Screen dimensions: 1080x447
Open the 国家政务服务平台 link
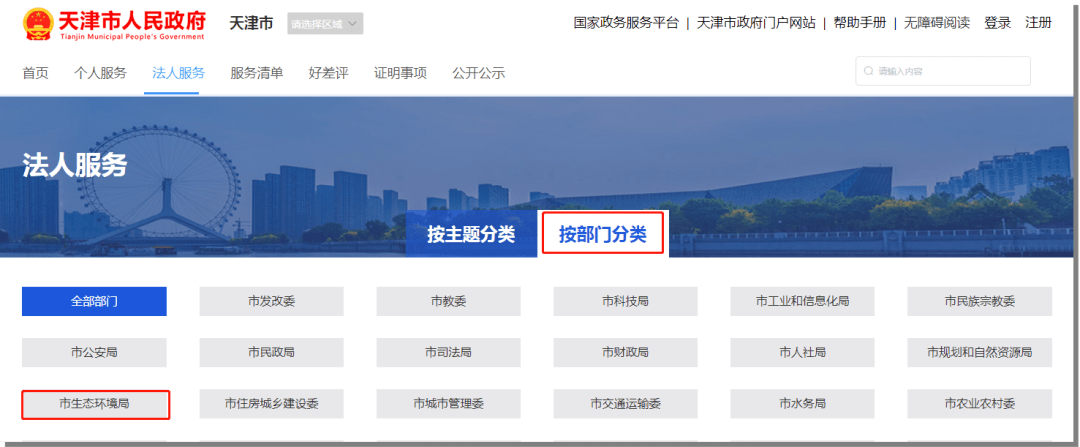[x=626, y=23]
